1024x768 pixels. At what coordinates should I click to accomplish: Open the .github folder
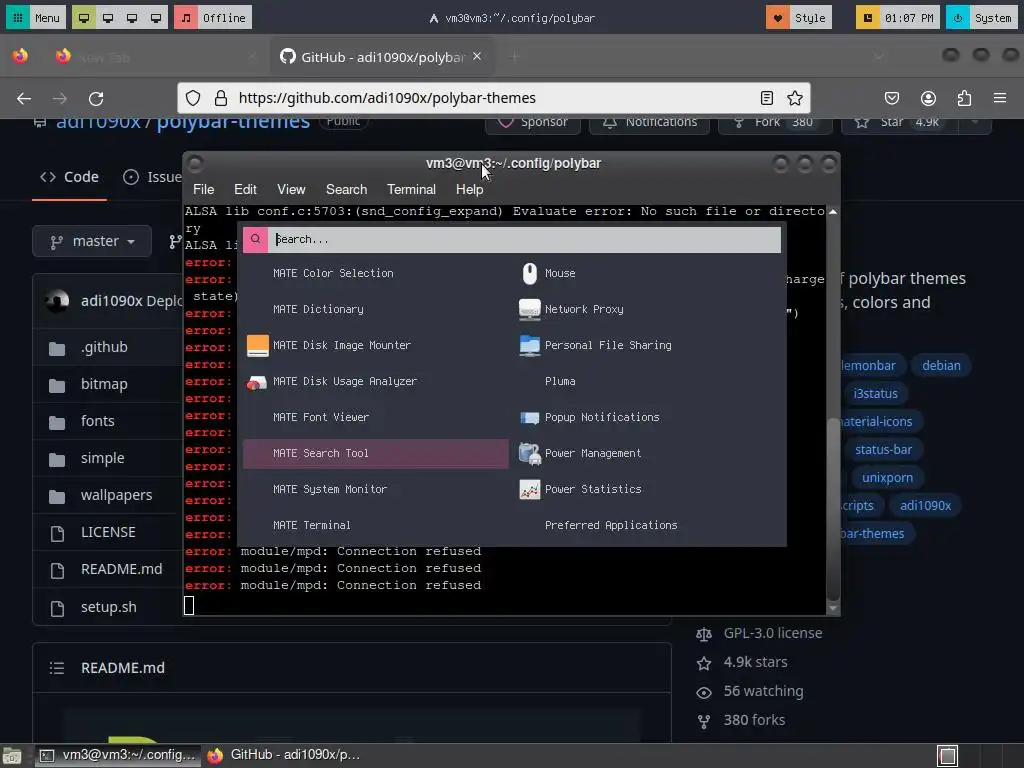pyautogui.click(x=104, y=347)
